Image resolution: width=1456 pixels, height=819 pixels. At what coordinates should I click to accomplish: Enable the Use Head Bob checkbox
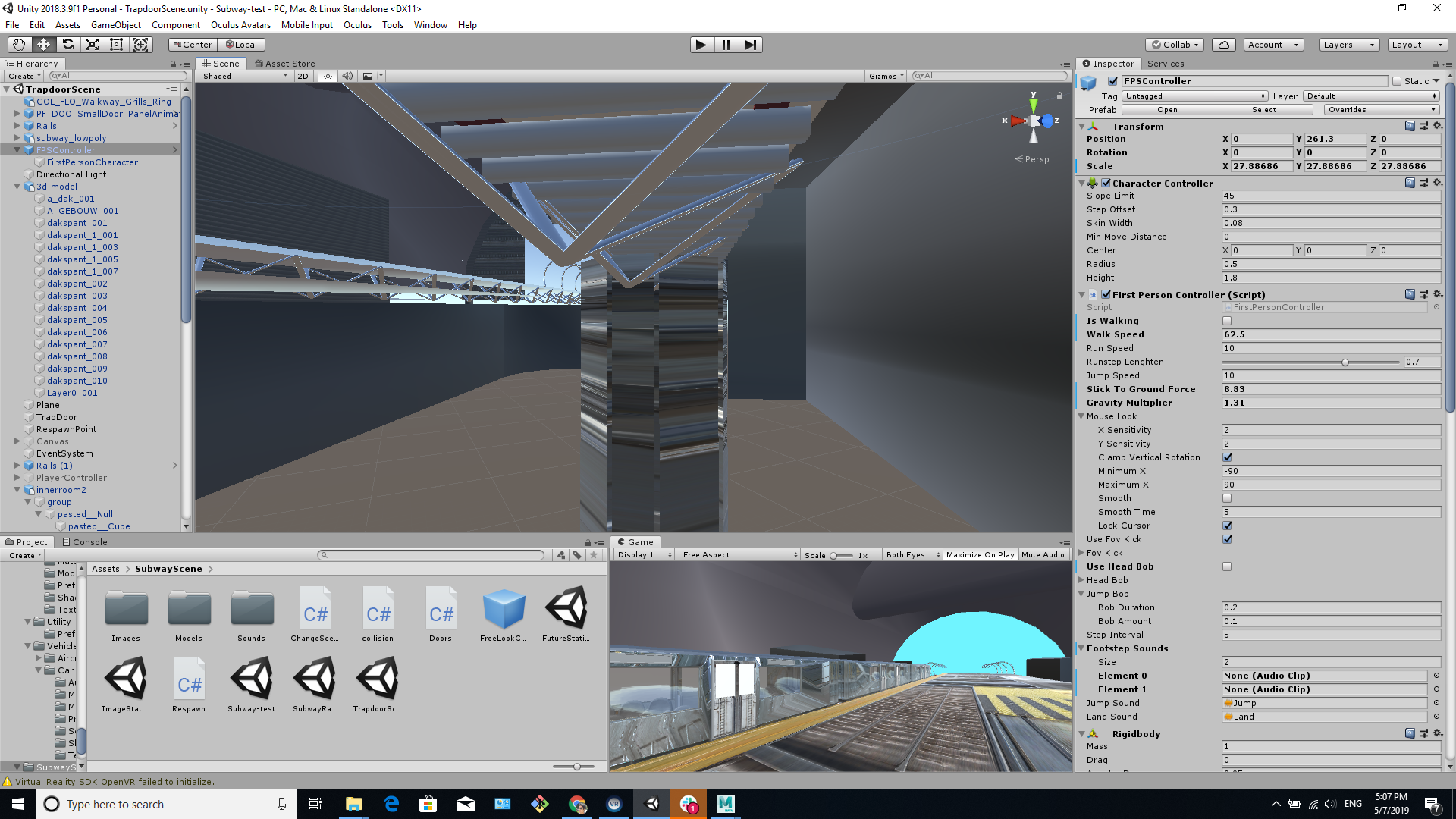pos(1227,566)
